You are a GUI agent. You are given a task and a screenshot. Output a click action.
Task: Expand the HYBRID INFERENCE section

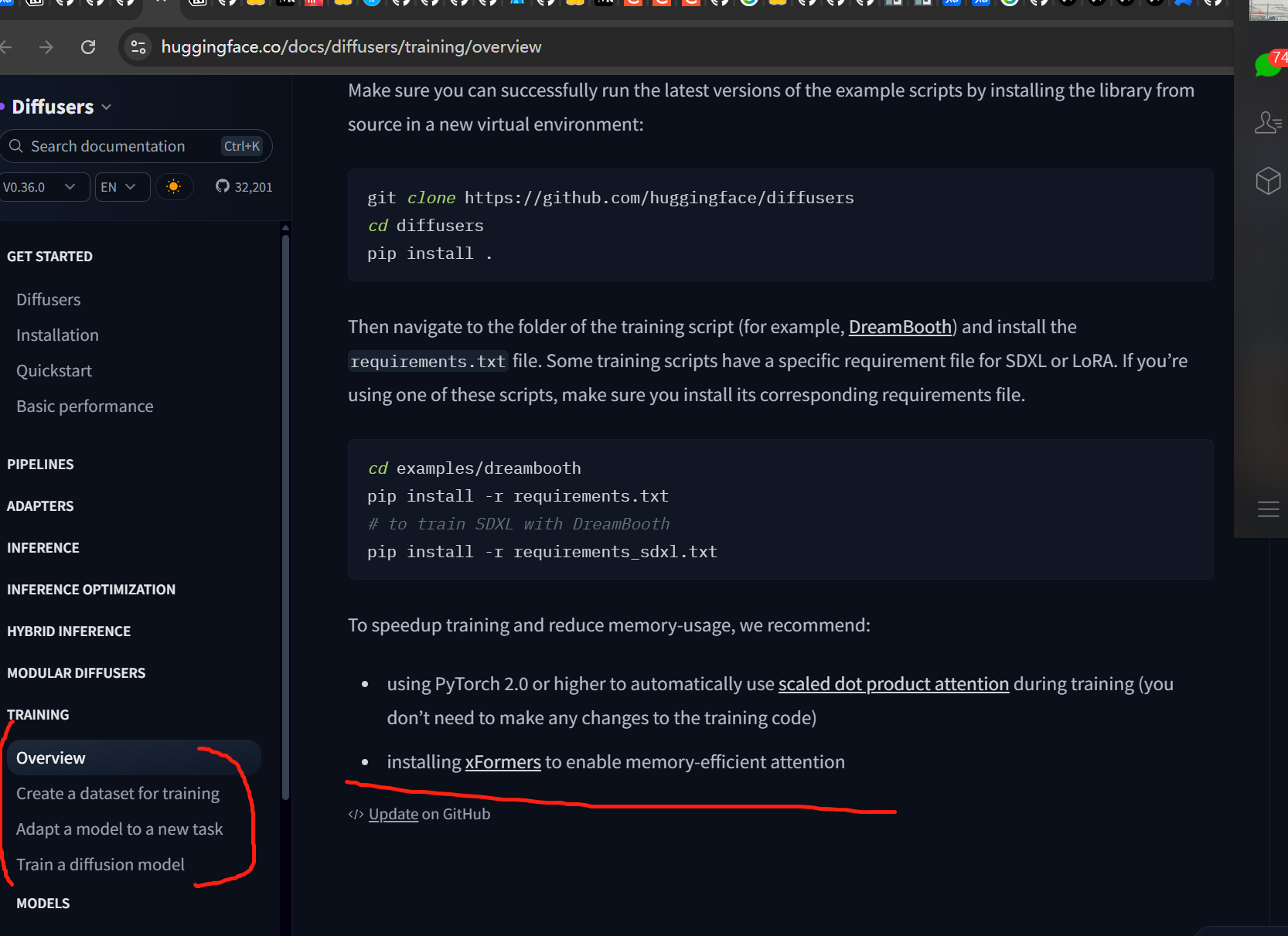pyautogui.click(x=69, y=631)
